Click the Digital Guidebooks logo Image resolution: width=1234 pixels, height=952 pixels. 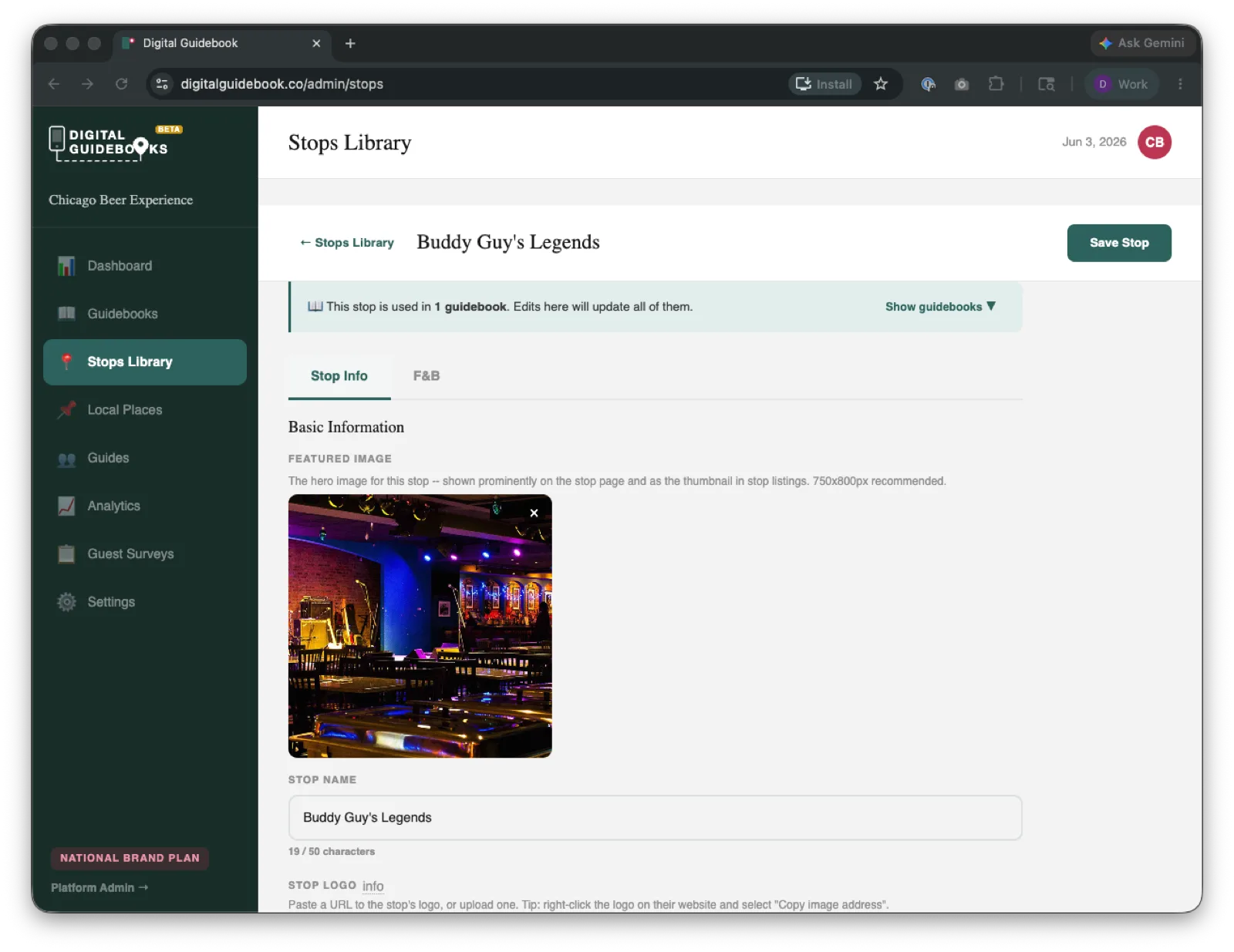[115, 143]
